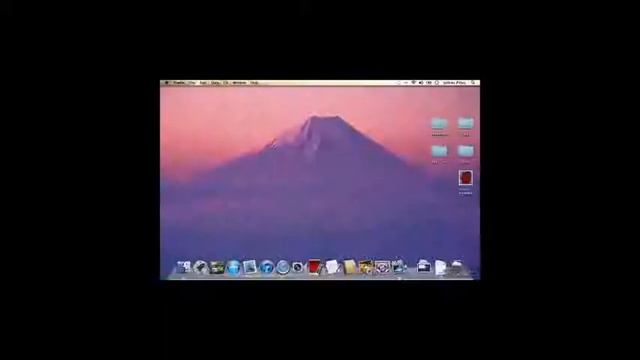Open the Window menu
Image resolution: width=640 pixels, height=360 pixels.
(240, 83)
